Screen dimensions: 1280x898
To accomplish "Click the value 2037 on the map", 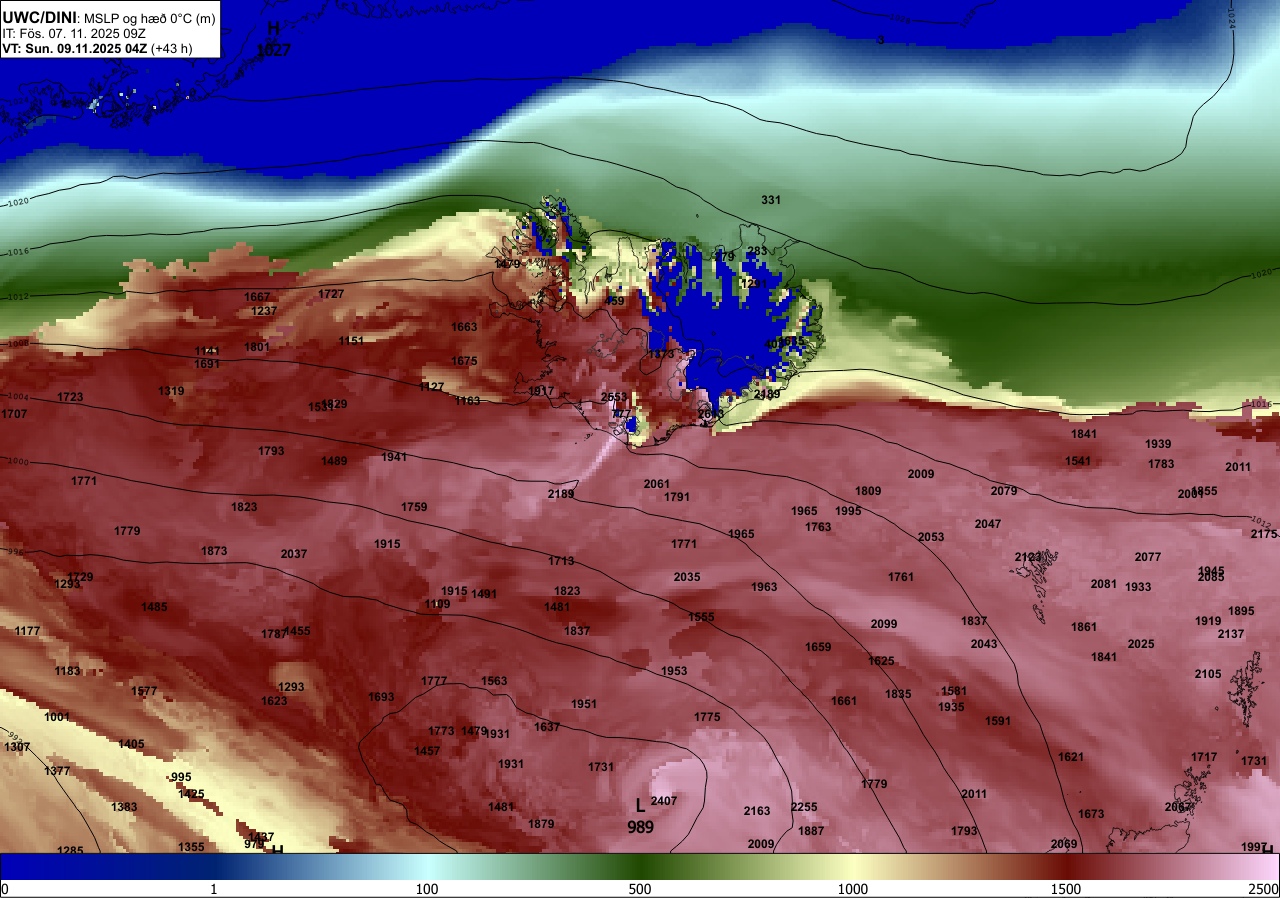I will click(x=294, y=554).
